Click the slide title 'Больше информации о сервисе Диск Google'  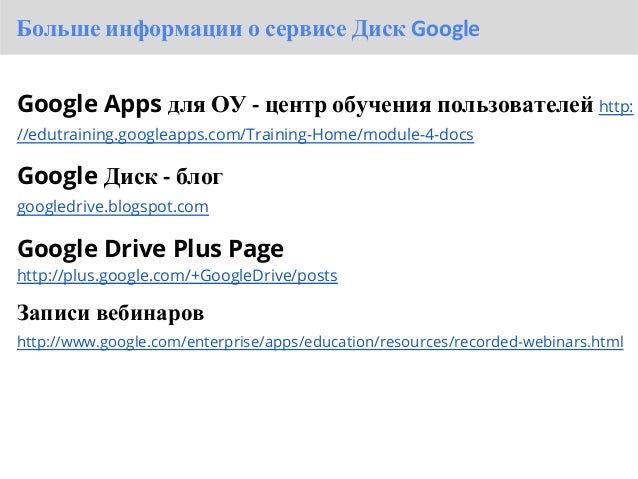248,28
